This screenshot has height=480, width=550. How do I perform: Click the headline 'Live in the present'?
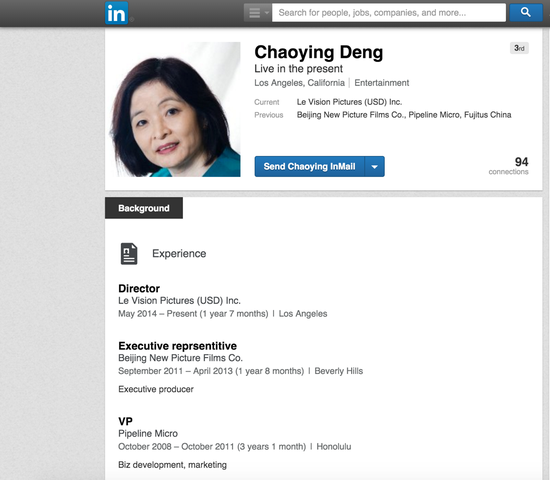(x=299, y=69)
